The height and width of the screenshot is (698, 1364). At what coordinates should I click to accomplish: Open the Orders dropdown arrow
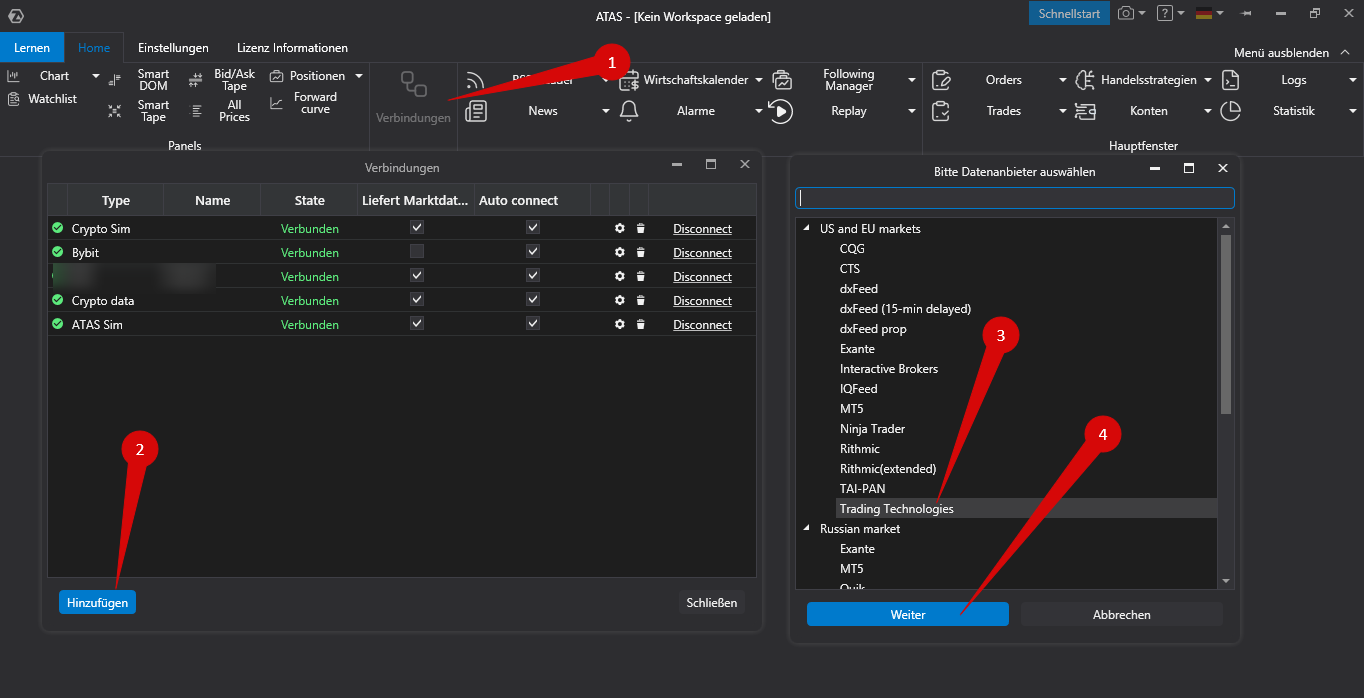click(1063, 80)
